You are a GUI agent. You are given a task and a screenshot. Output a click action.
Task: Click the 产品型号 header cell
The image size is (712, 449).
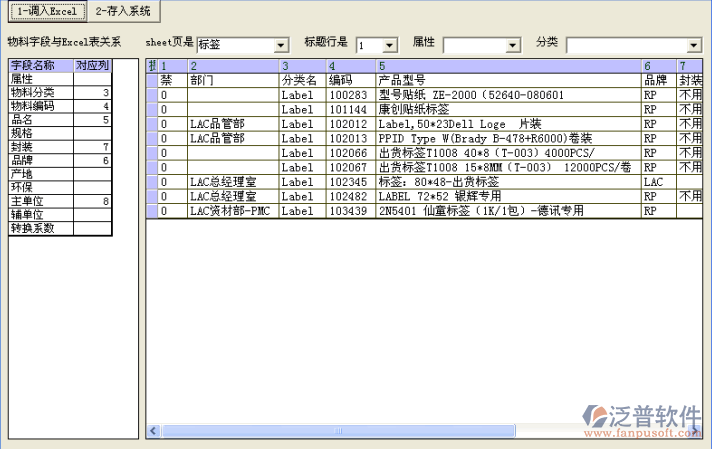[x=508, y=80]
